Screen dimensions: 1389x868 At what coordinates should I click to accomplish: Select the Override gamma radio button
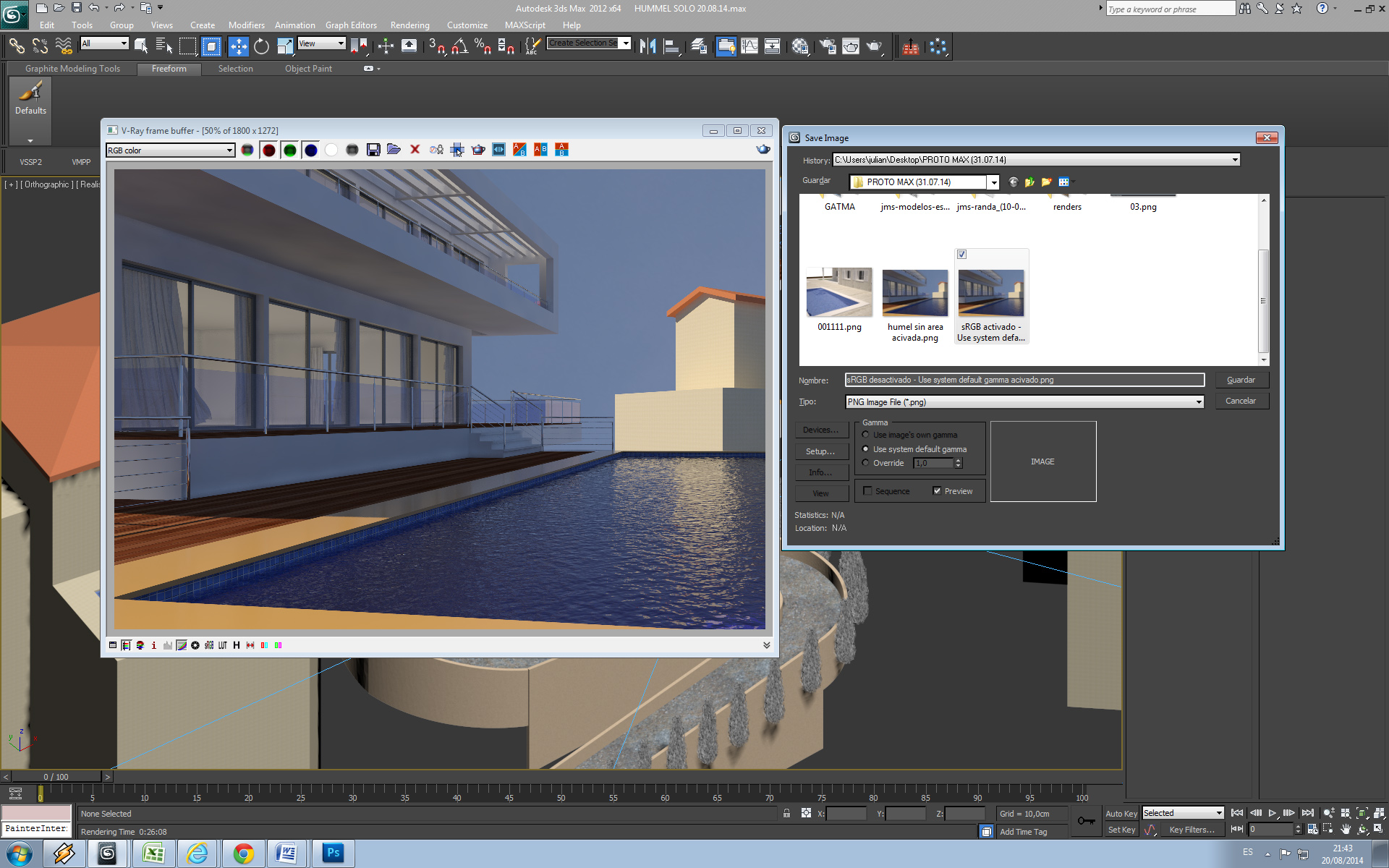[x=865, y=463]
